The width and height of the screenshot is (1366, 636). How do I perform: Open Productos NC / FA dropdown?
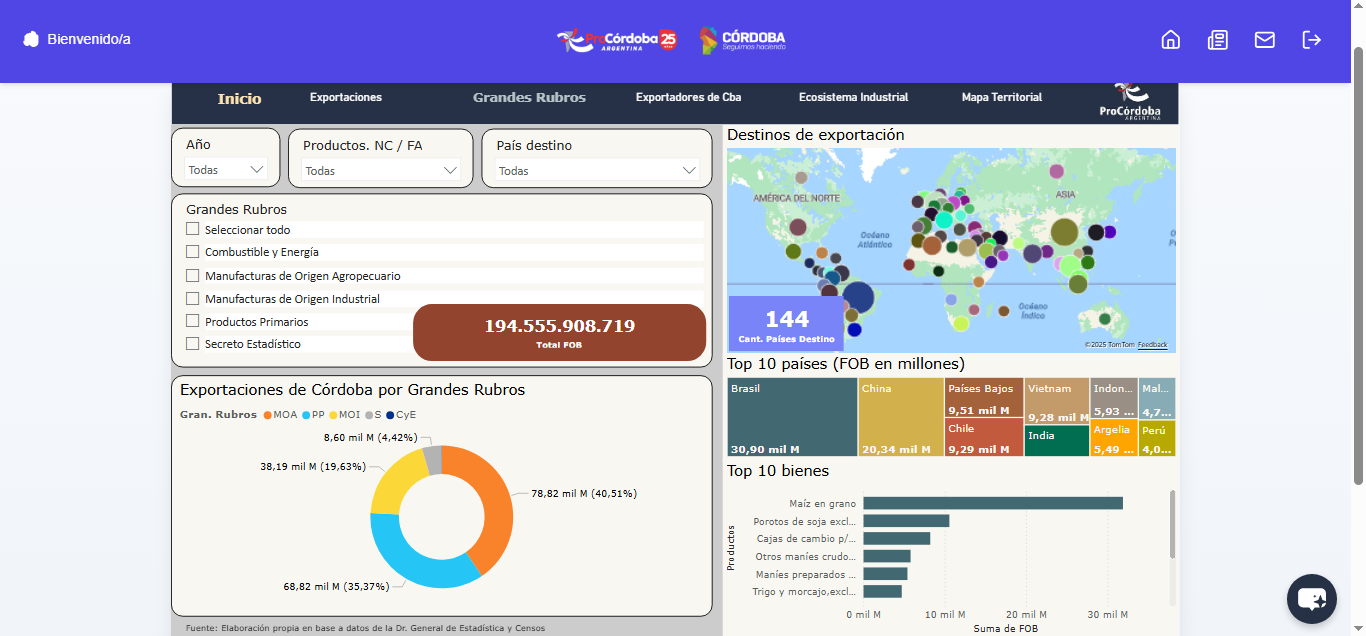[380, 171]
